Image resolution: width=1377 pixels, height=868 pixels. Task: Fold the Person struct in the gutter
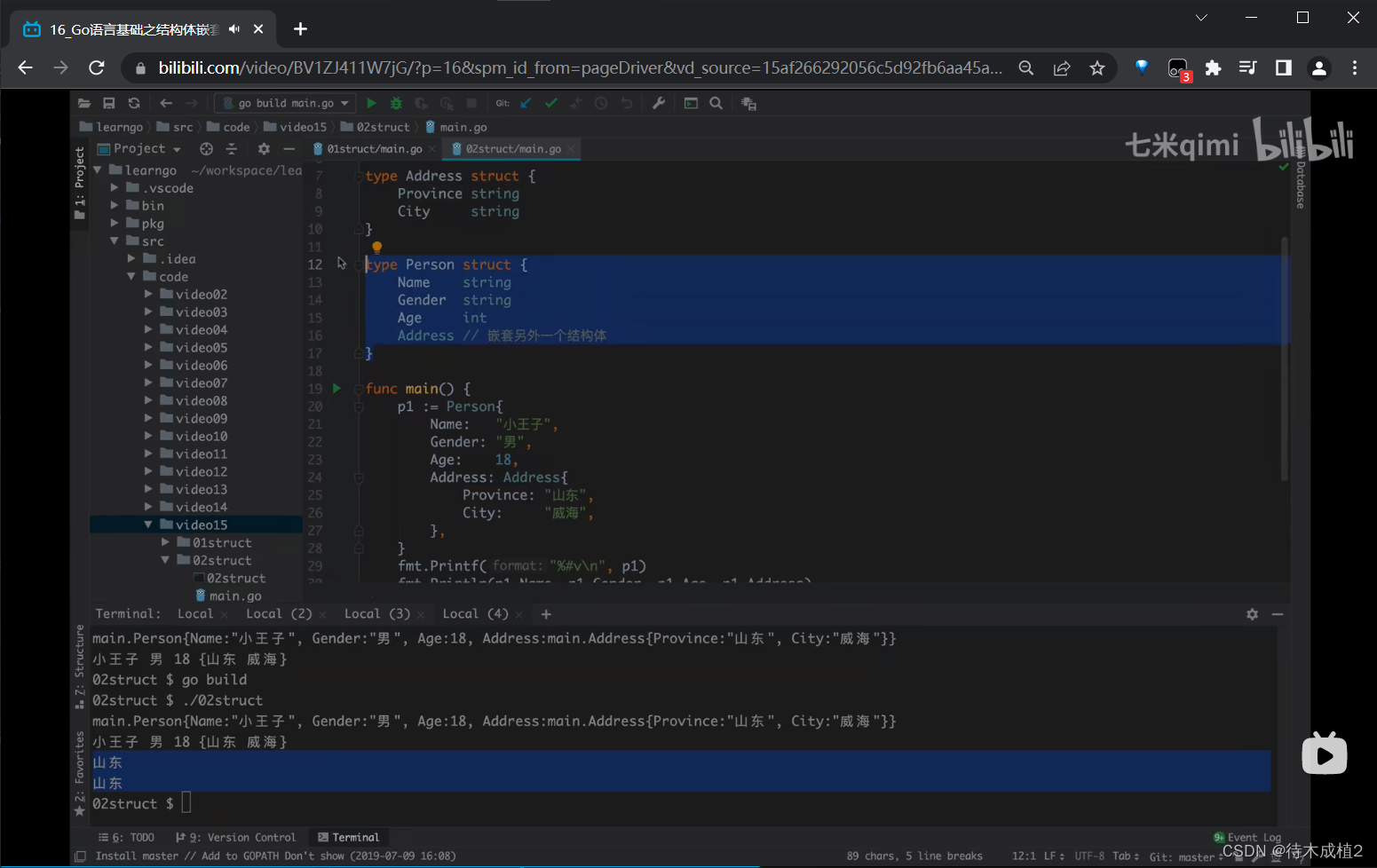click(x=359, y=264)
